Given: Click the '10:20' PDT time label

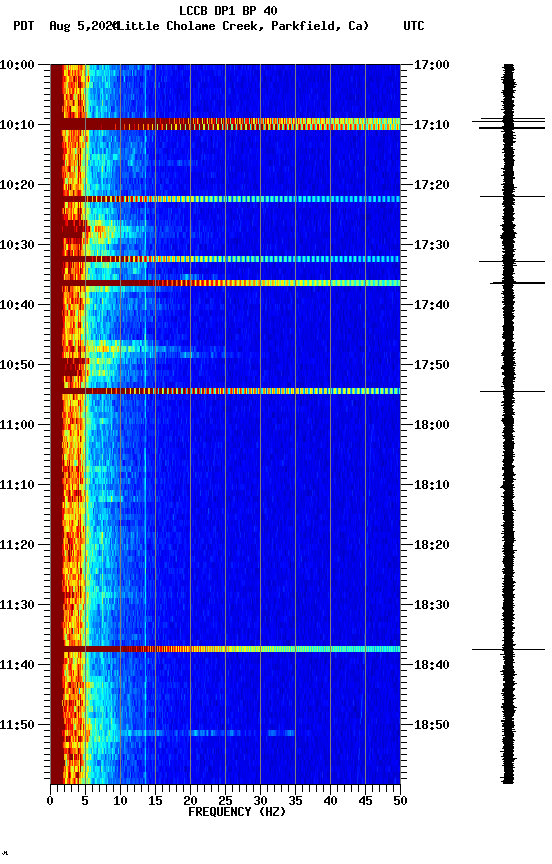Looking at the screenshot, I should (17, 185).
